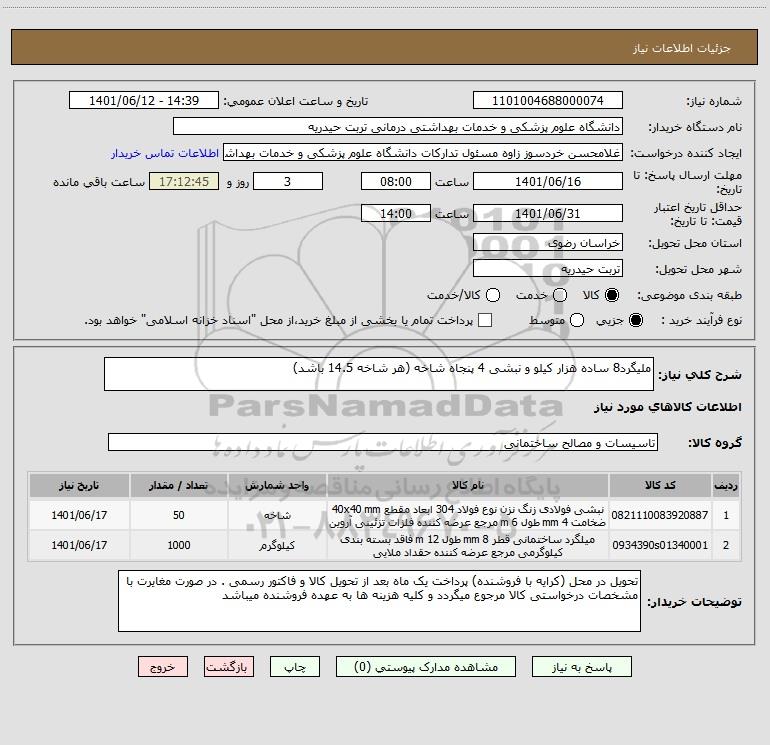770x745 pixels.
Task: Click the پاسخ به نیاز button
Action: pos(582,667)
